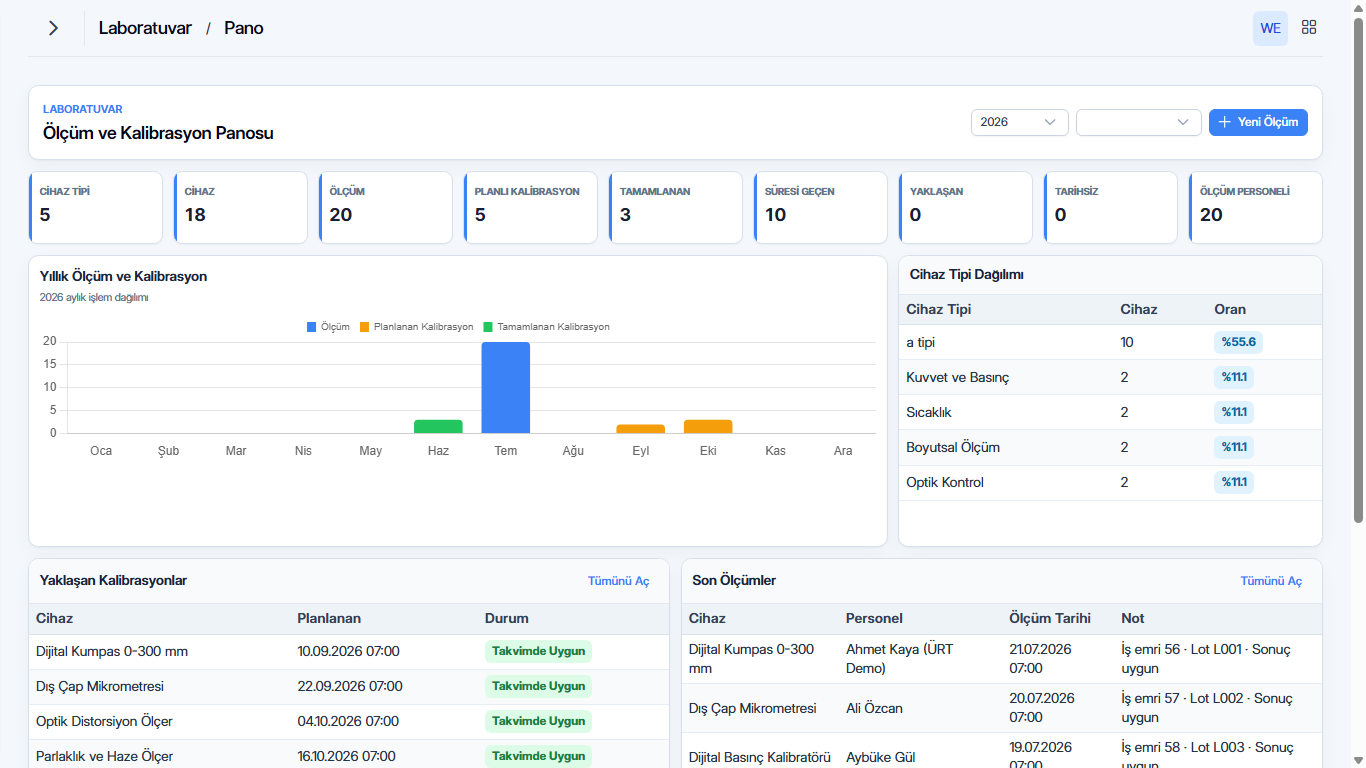The width and height of the screenshot is (1366, 768).
Task: Click the page vertical scrollbar
Action: pos(1358,270)
